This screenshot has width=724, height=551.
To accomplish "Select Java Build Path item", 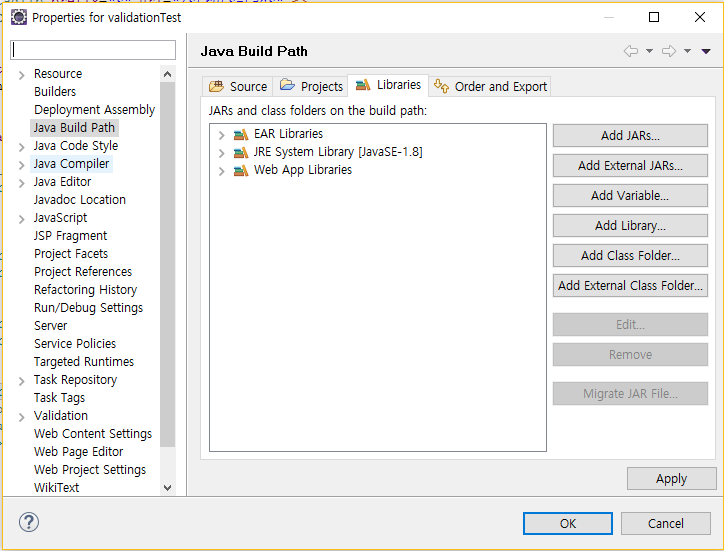I will pyautogui.click(x=74, y=127).
